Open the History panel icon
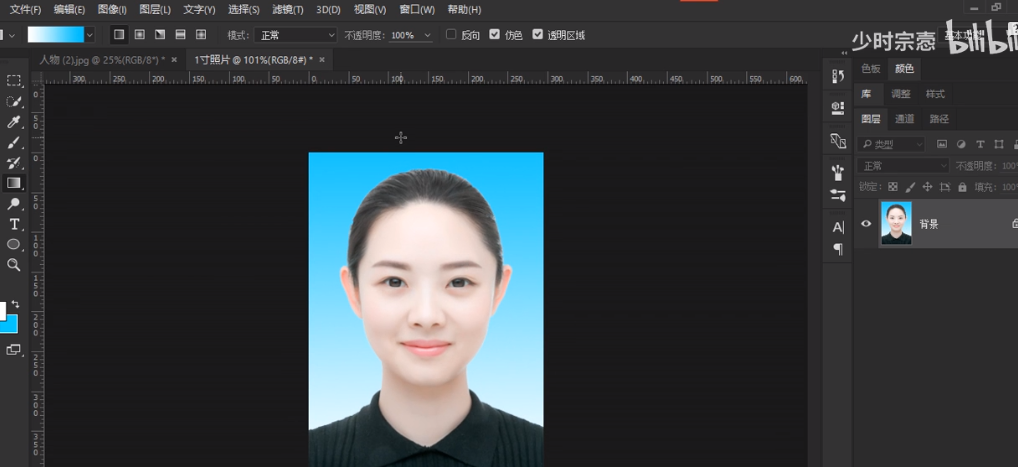 pyautogui.click(x=838, y=76)
